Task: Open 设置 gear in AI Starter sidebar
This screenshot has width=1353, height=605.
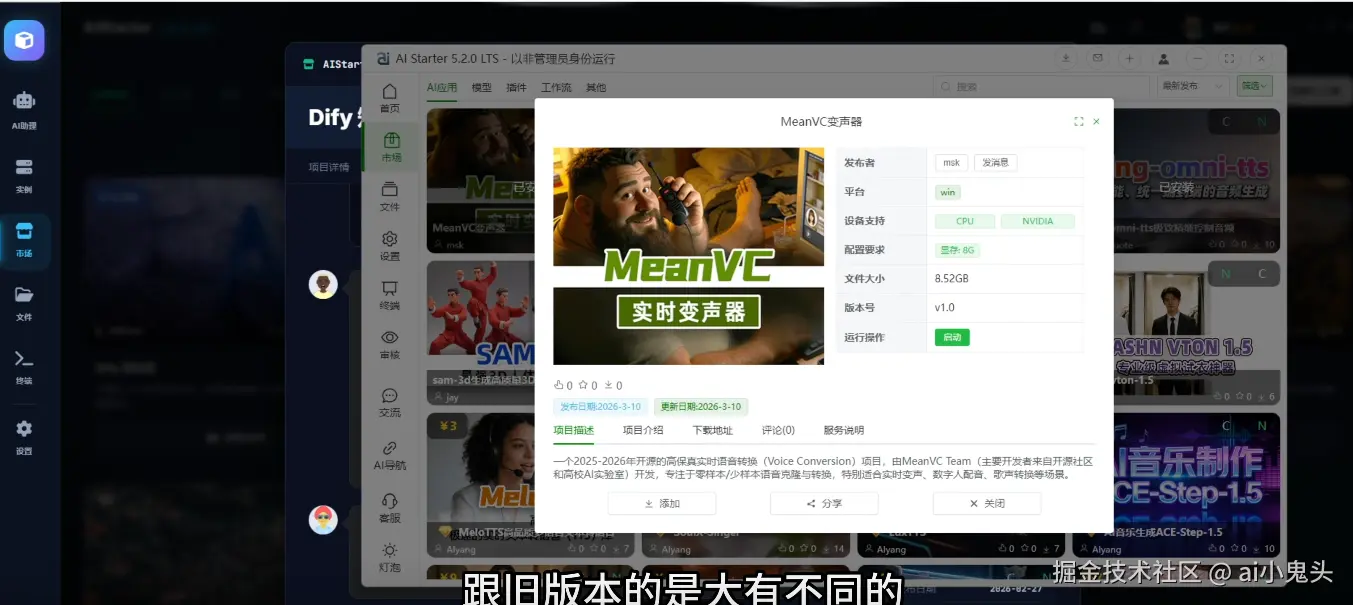Action: coord(390,246)
